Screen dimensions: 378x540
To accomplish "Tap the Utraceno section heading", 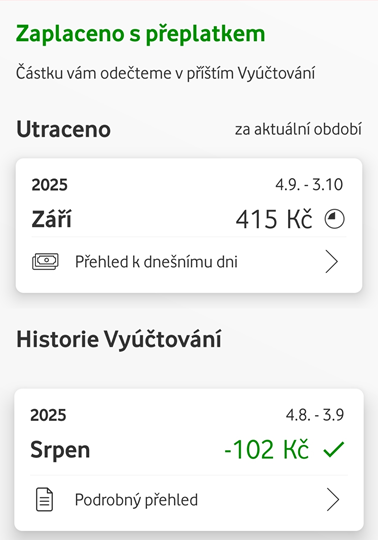I will point(63,129).
